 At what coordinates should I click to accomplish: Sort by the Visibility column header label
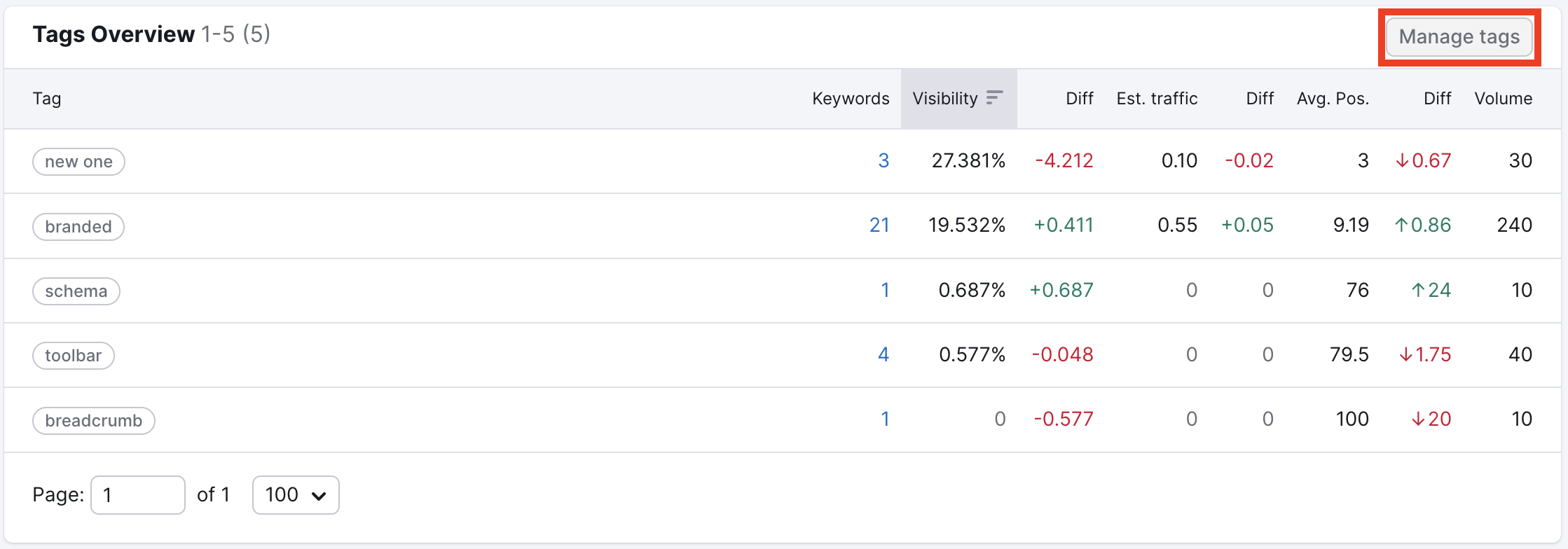944,99
